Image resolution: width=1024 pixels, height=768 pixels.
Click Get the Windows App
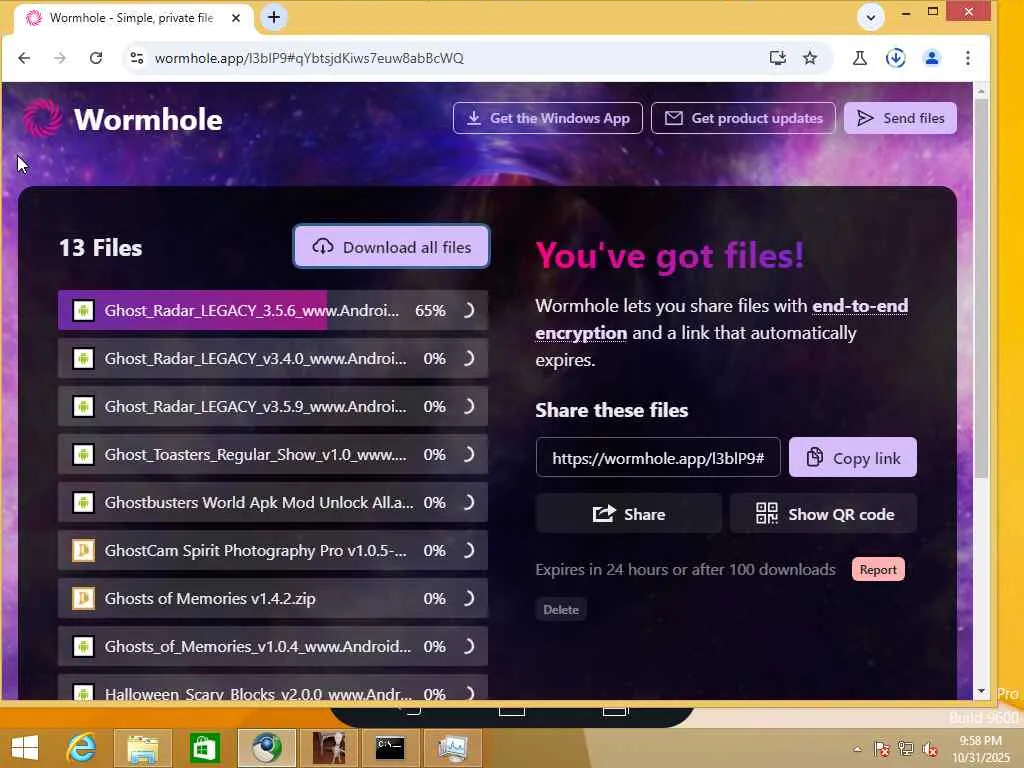547,118
